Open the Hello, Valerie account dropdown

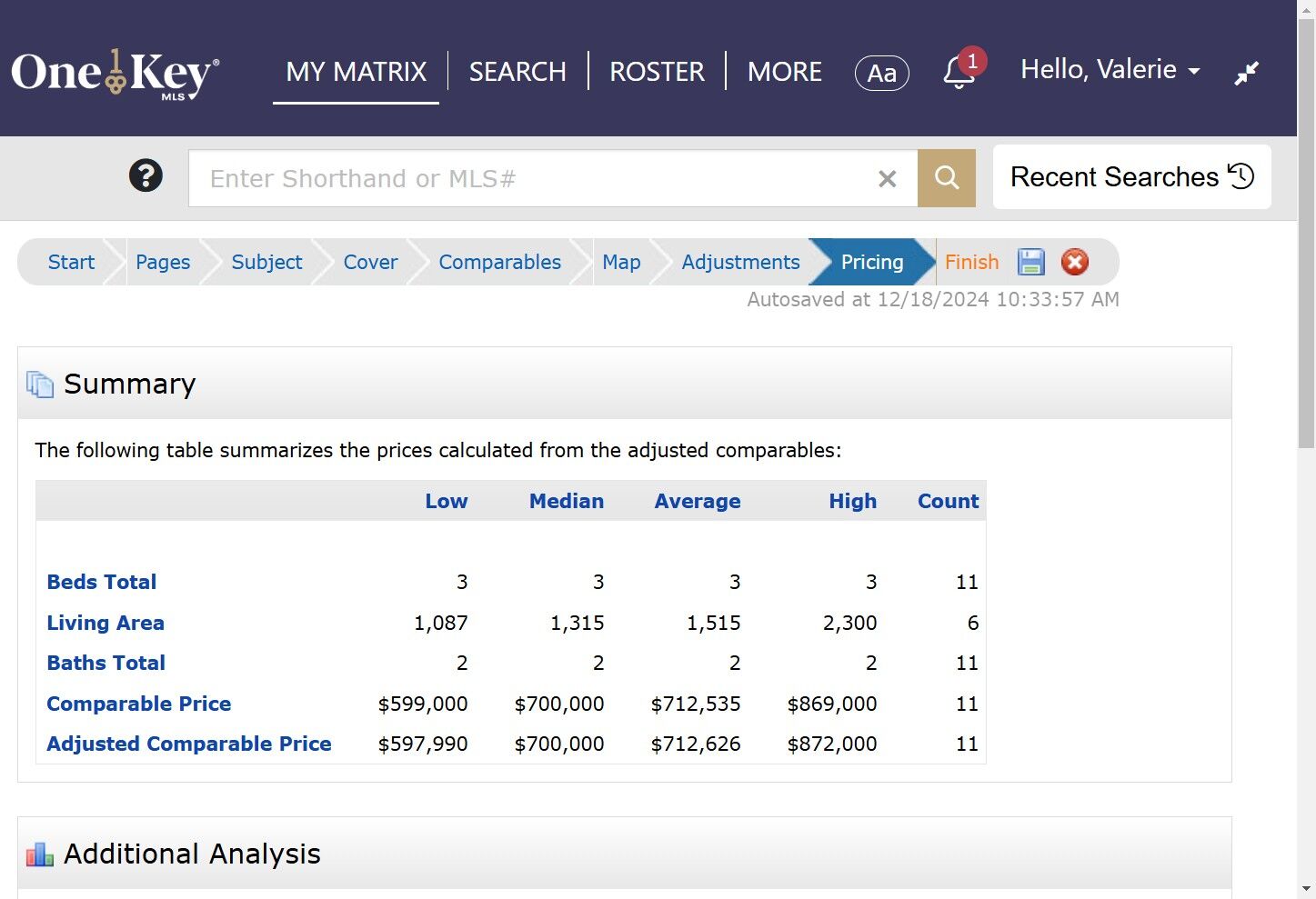point(1110,69)
